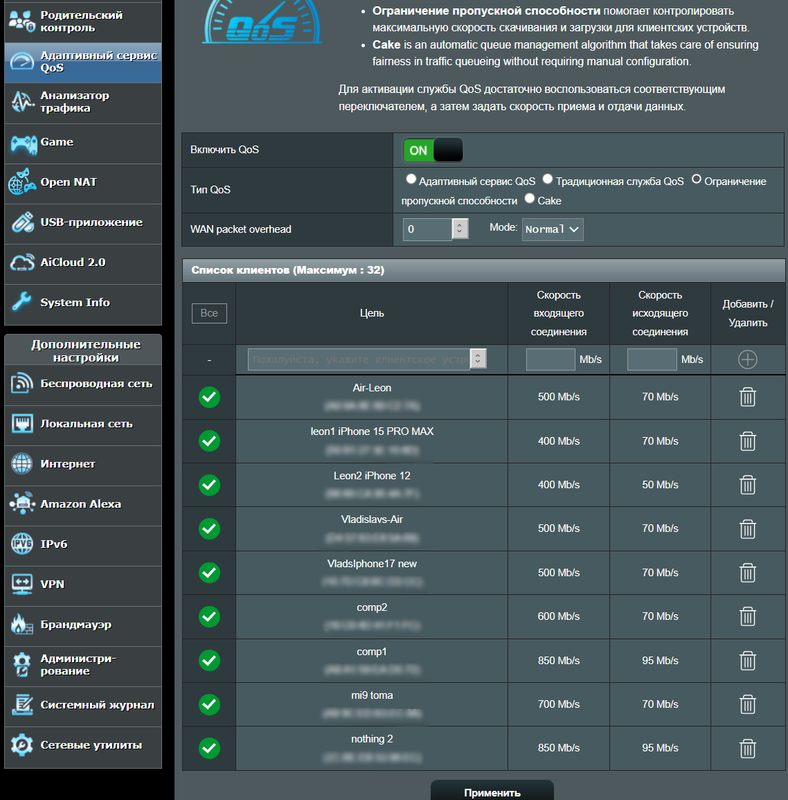Screen dimensions: 788x800
Task: Toggle the mi9 toma enabled checkmark
Action: click(209, 704)
